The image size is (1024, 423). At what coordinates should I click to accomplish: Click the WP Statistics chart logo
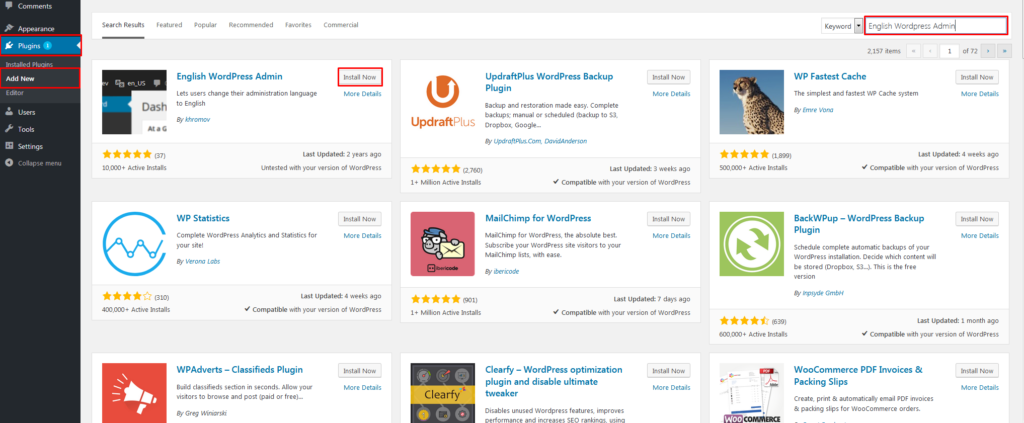point(135,243)
